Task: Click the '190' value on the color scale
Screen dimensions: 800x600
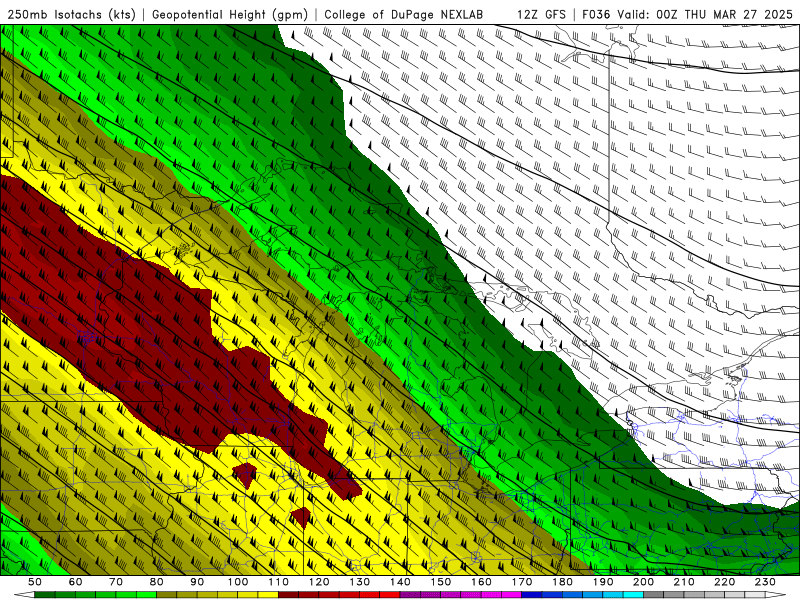Action: point(603,582)
